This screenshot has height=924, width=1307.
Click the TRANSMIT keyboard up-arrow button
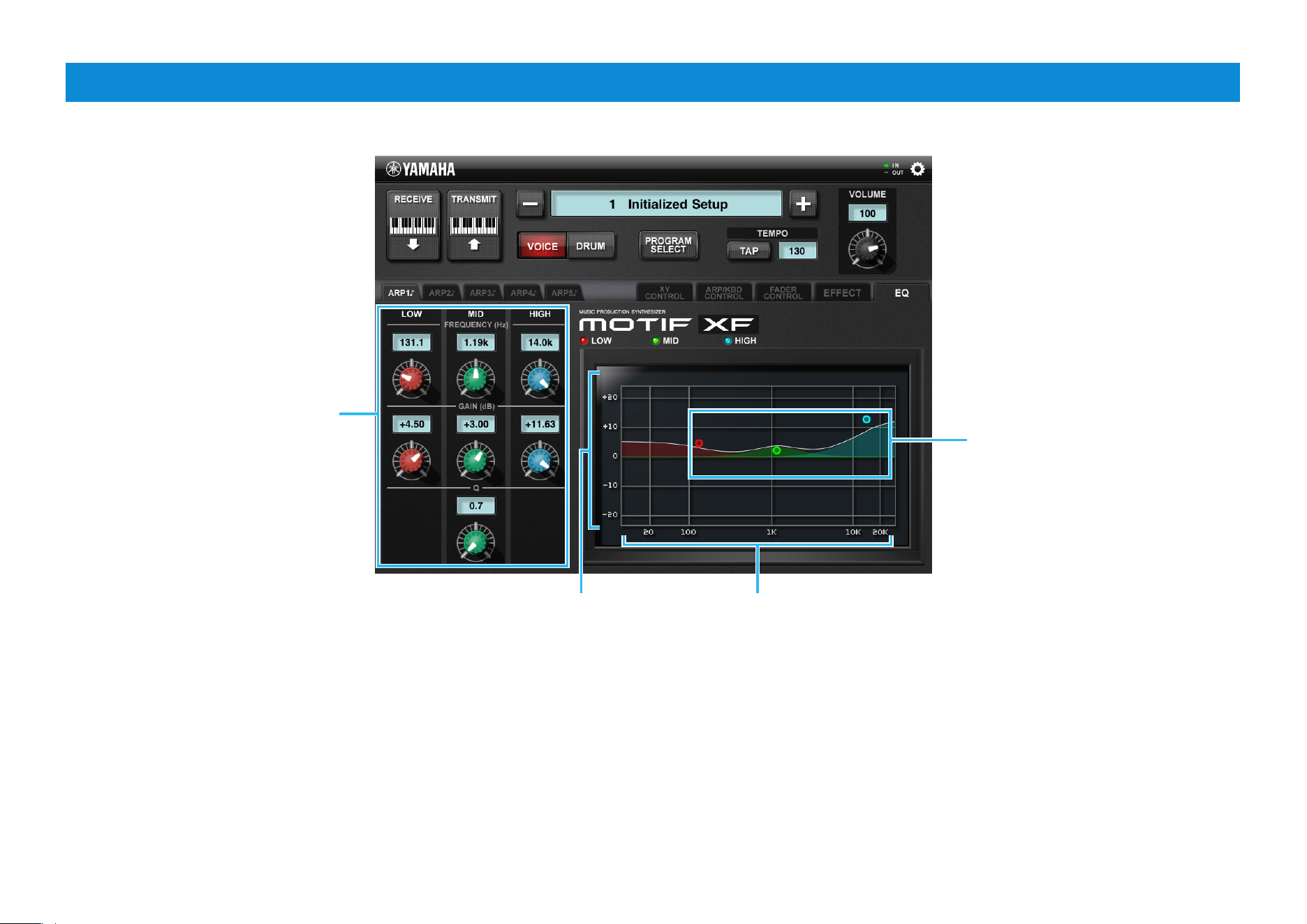tap(474, 225)
